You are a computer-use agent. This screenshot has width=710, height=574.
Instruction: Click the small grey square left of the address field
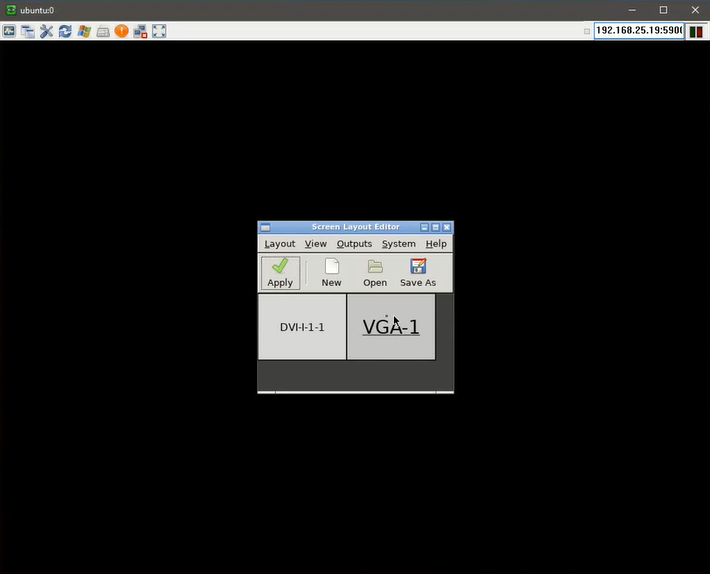click(x=587, y=31)
